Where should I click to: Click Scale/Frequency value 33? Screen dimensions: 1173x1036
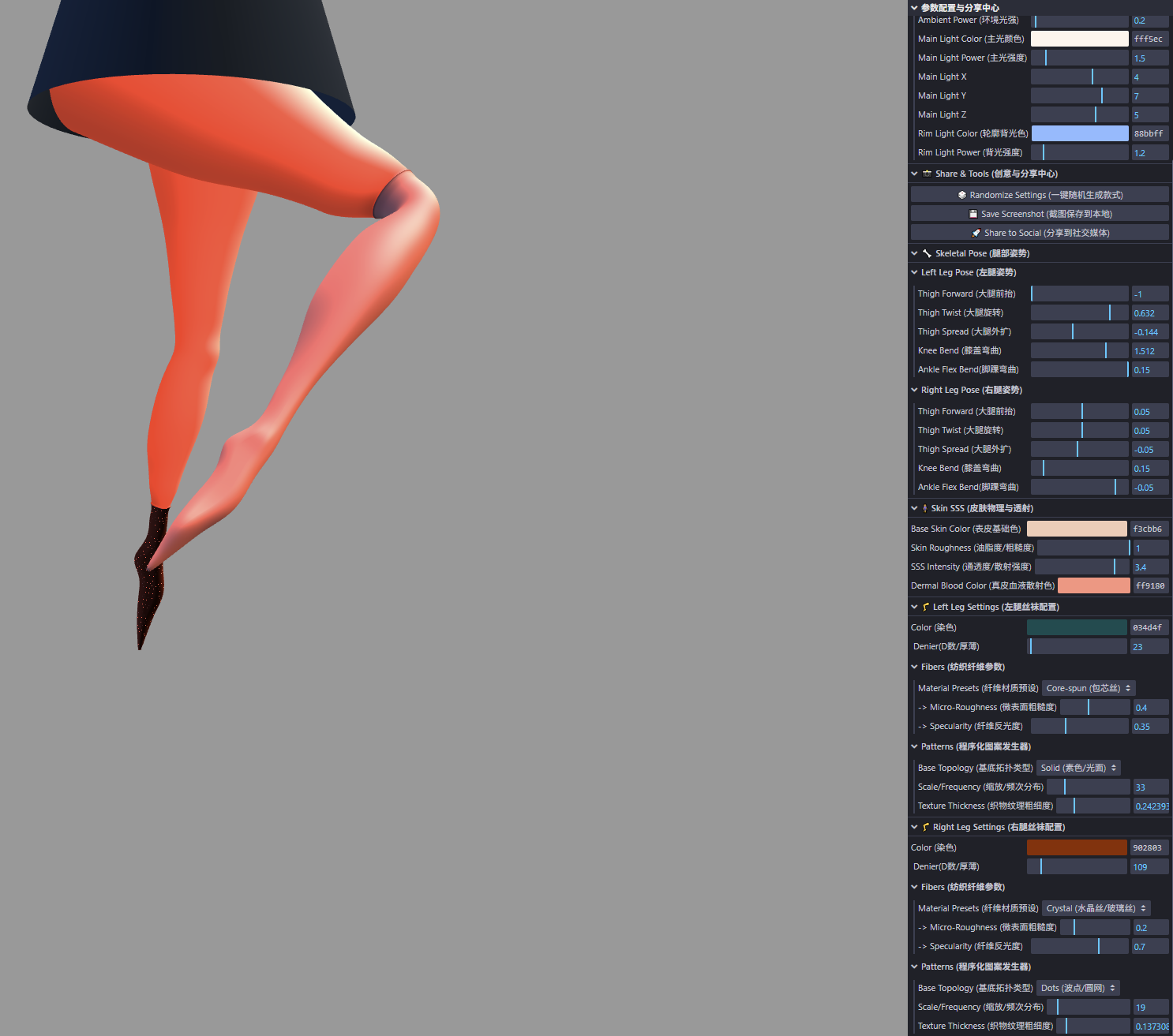[x=1151, y=787]
